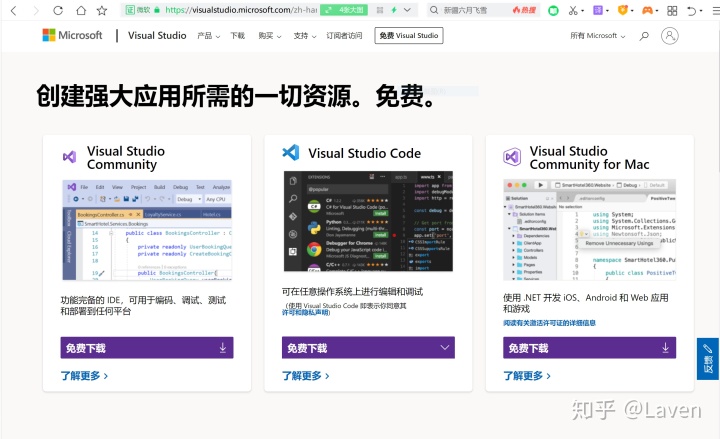Screen dimensions: 720x439
Task: Click the Visual Studio Code card title
Action: [364, 153]
